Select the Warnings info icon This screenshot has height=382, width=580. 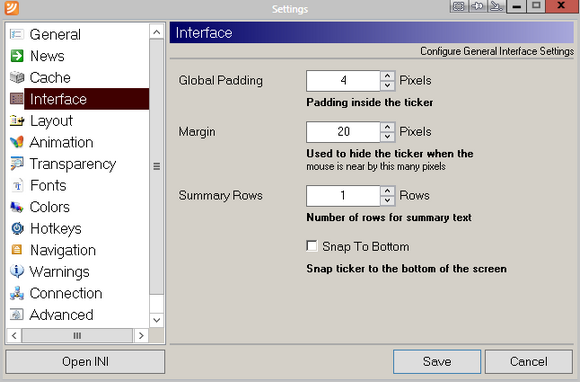[x=17, y=271]
